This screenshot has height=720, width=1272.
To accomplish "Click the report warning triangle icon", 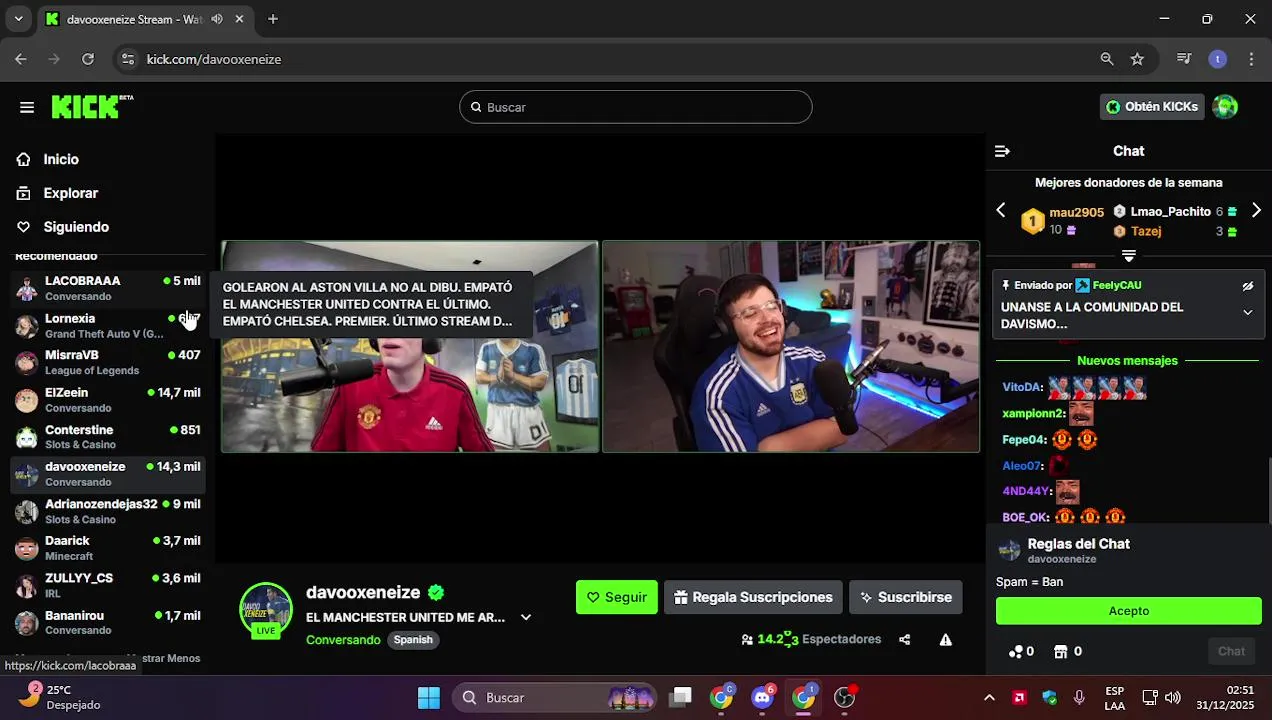I will point(945,640).
